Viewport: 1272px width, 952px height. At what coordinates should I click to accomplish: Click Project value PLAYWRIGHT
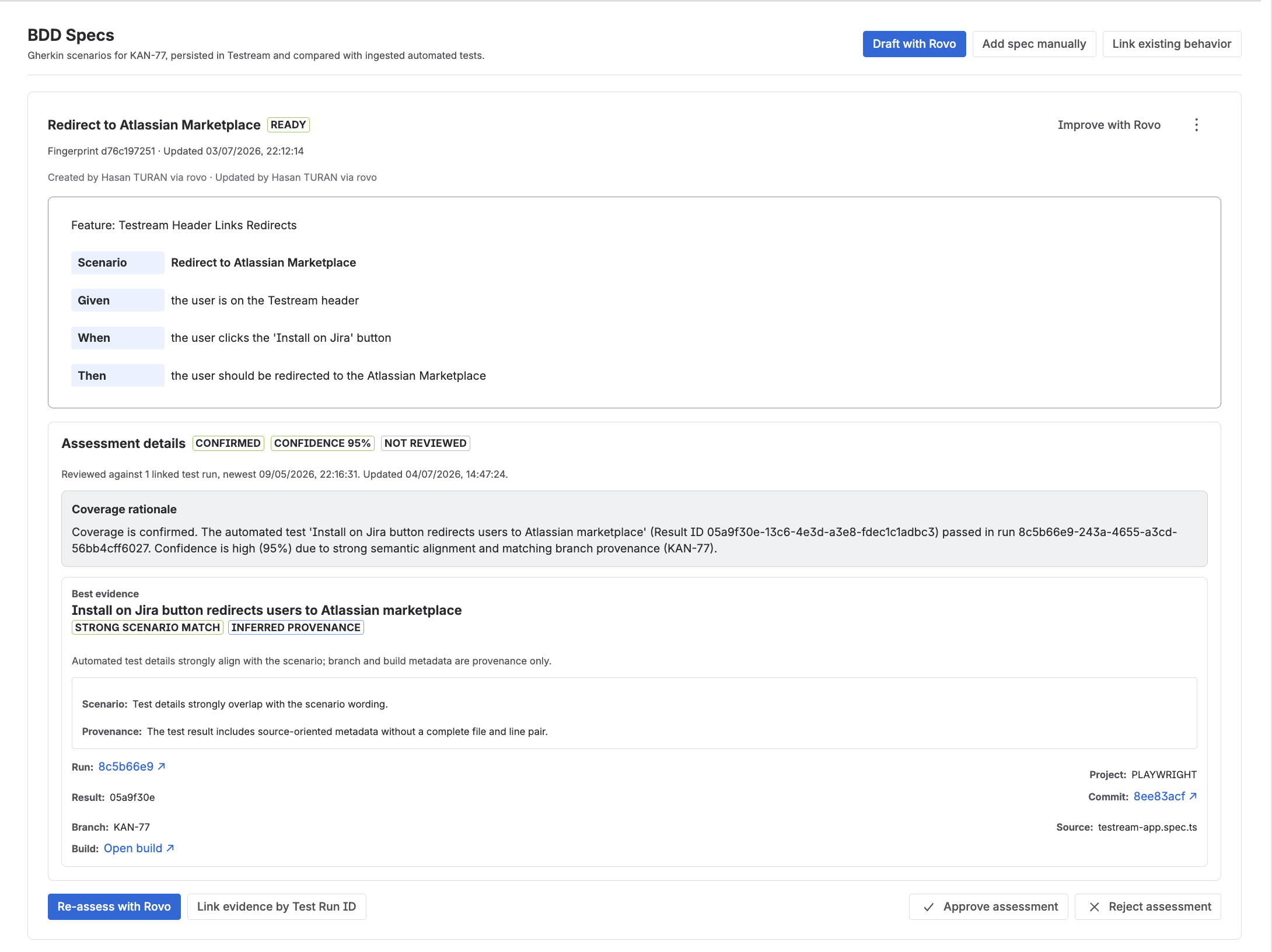(1164, 775)
